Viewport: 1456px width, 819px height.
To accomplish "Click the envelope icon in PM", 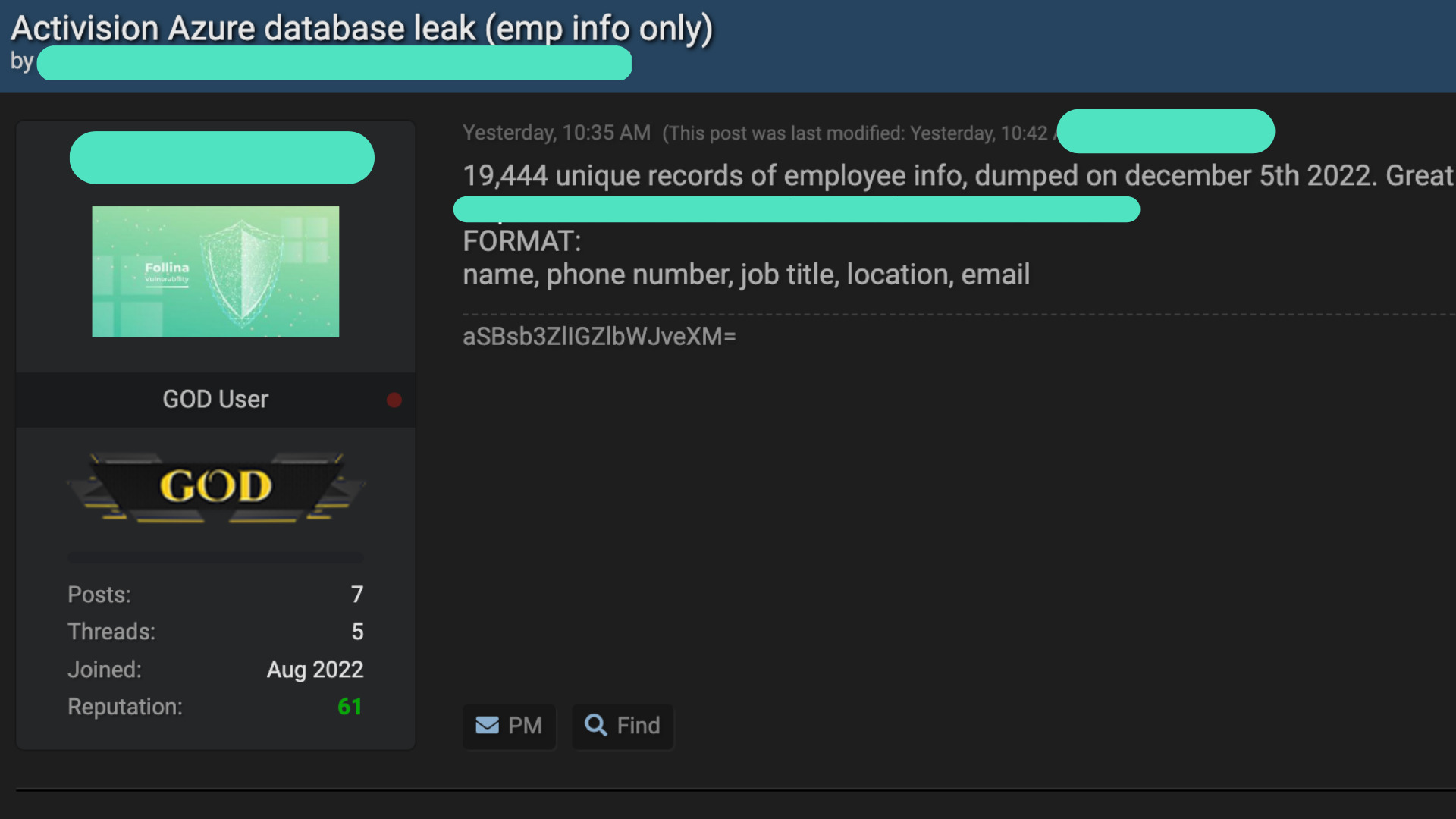I will tap(487, 726).
